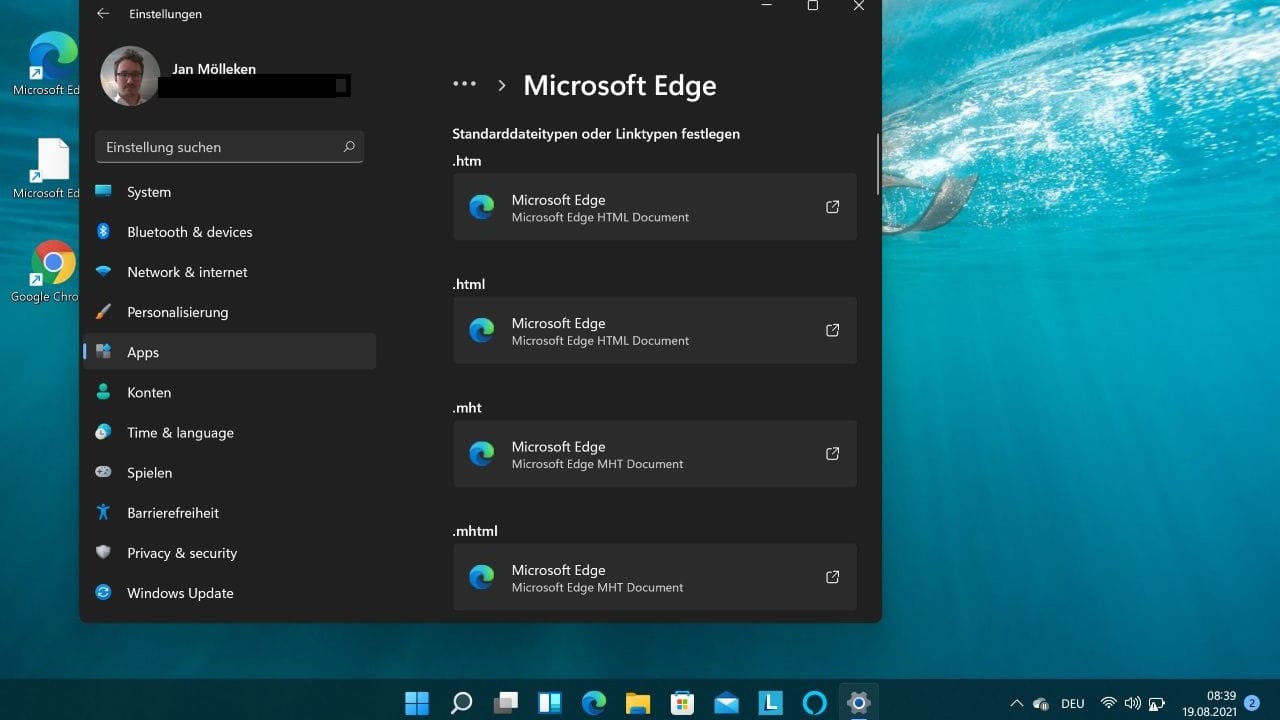The width and height of the screenshot is (1280, 720).
Task: Click the open-link icon in the .html row
Action: pos(832,330)
